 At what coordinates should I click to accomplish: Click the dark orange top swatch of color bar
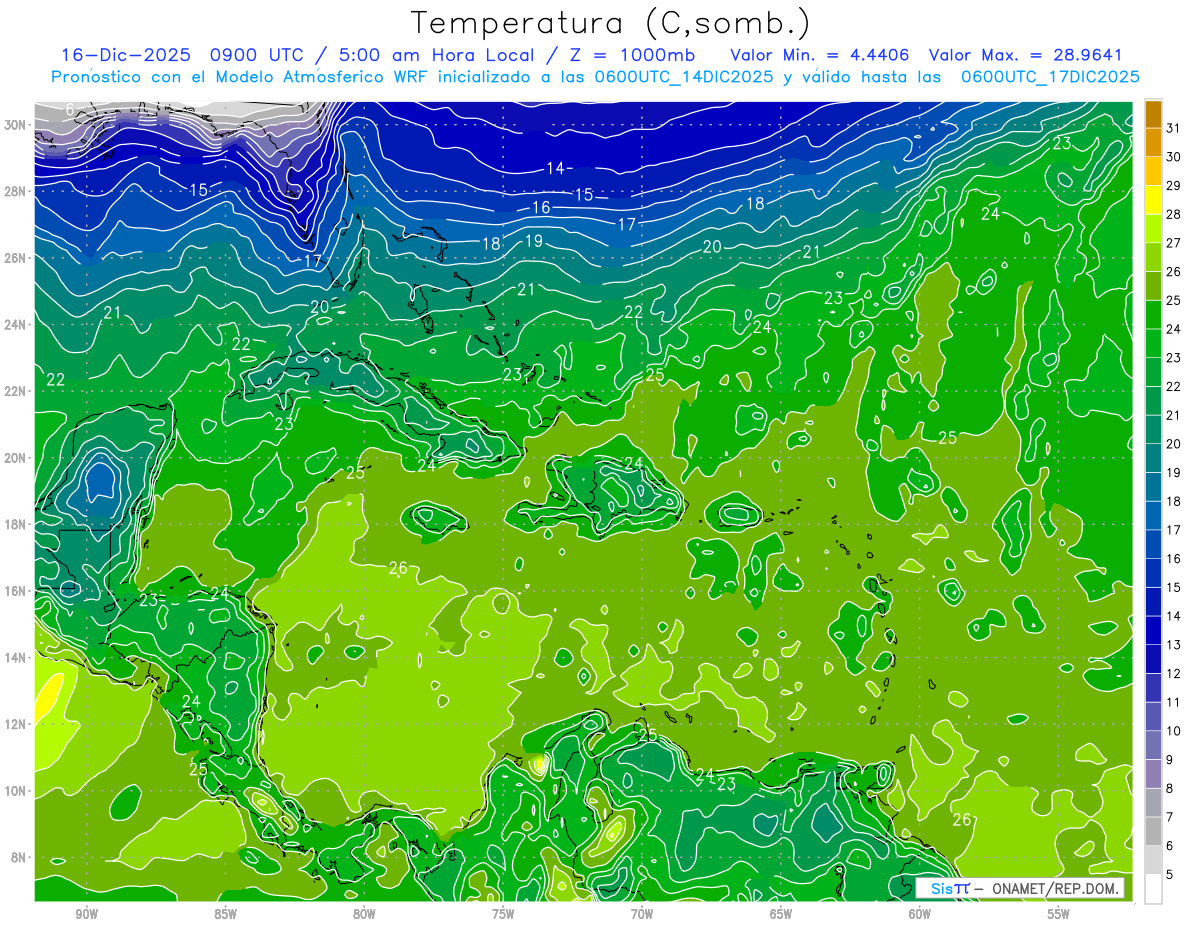[1153, 114]
